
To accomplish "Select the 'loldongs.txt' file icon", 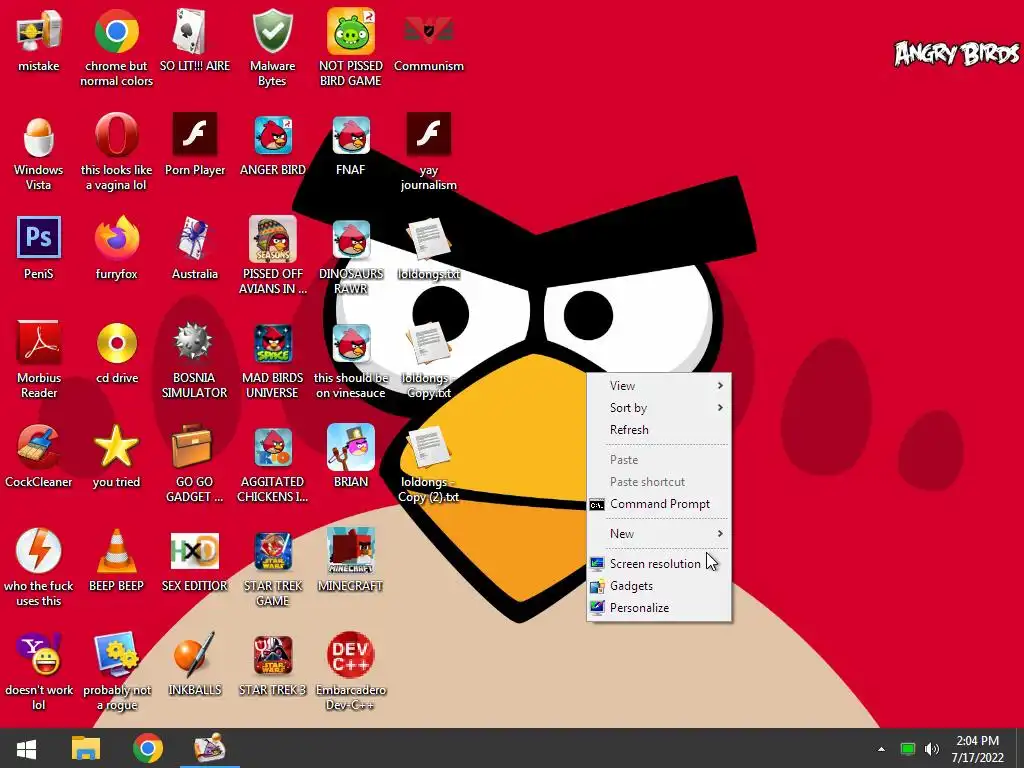I will coord(428,239).
